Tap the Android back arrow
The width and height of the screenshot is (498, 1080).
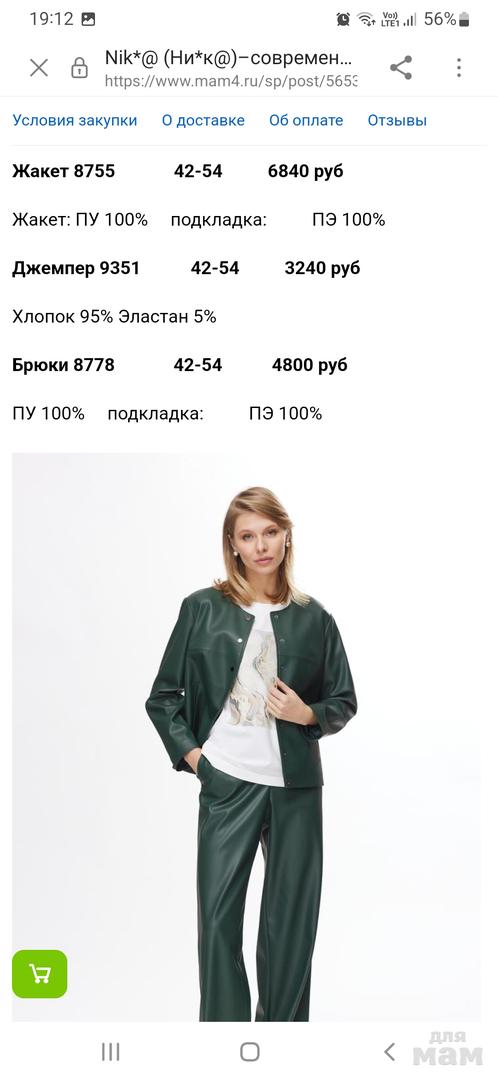[x=389, y=1052]
